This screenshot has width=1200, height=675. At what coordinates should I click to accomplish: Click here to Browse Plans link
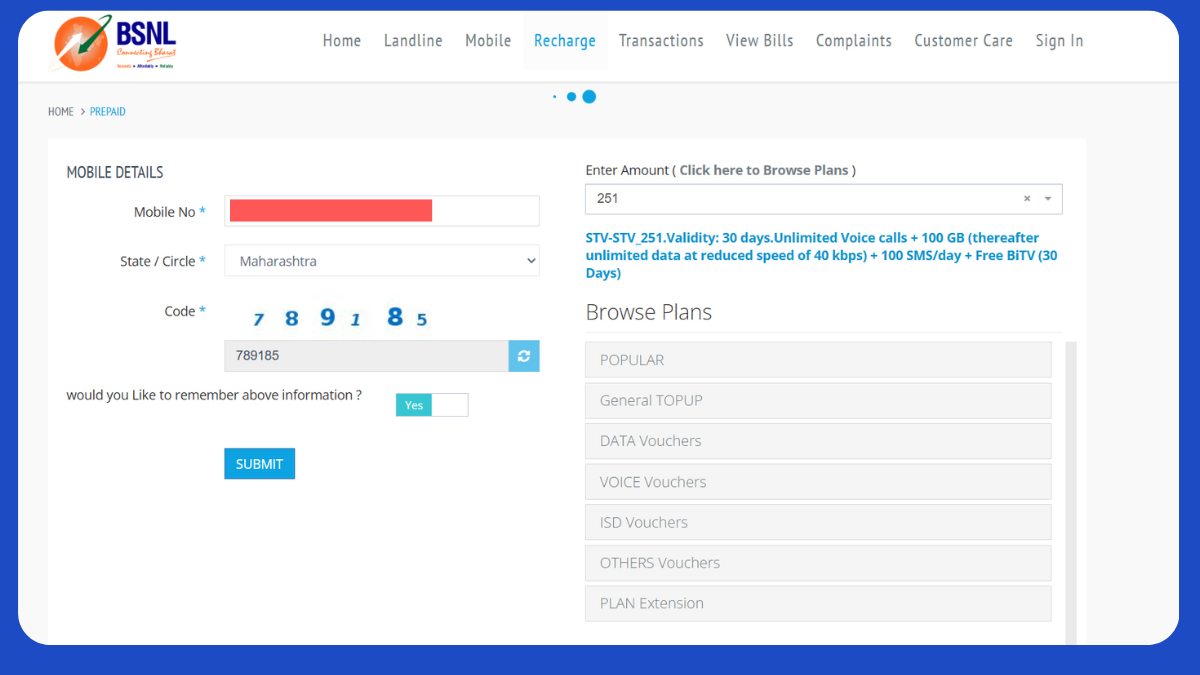tap(764, 170)
